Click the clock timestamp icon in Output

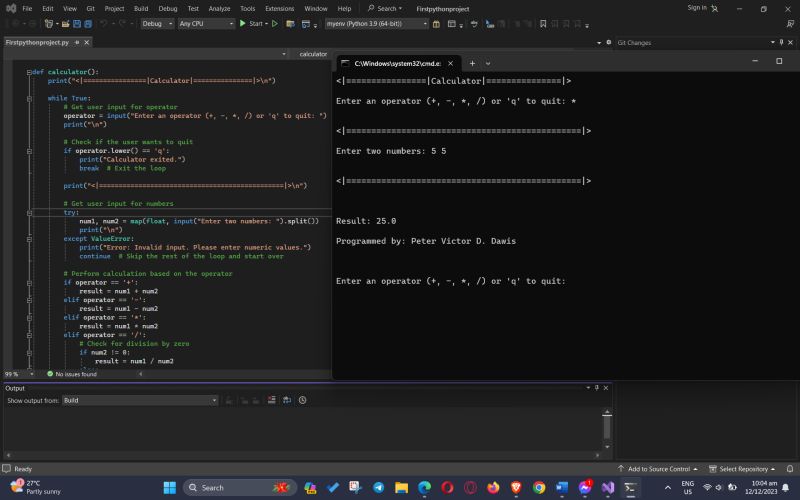point(303,400)
